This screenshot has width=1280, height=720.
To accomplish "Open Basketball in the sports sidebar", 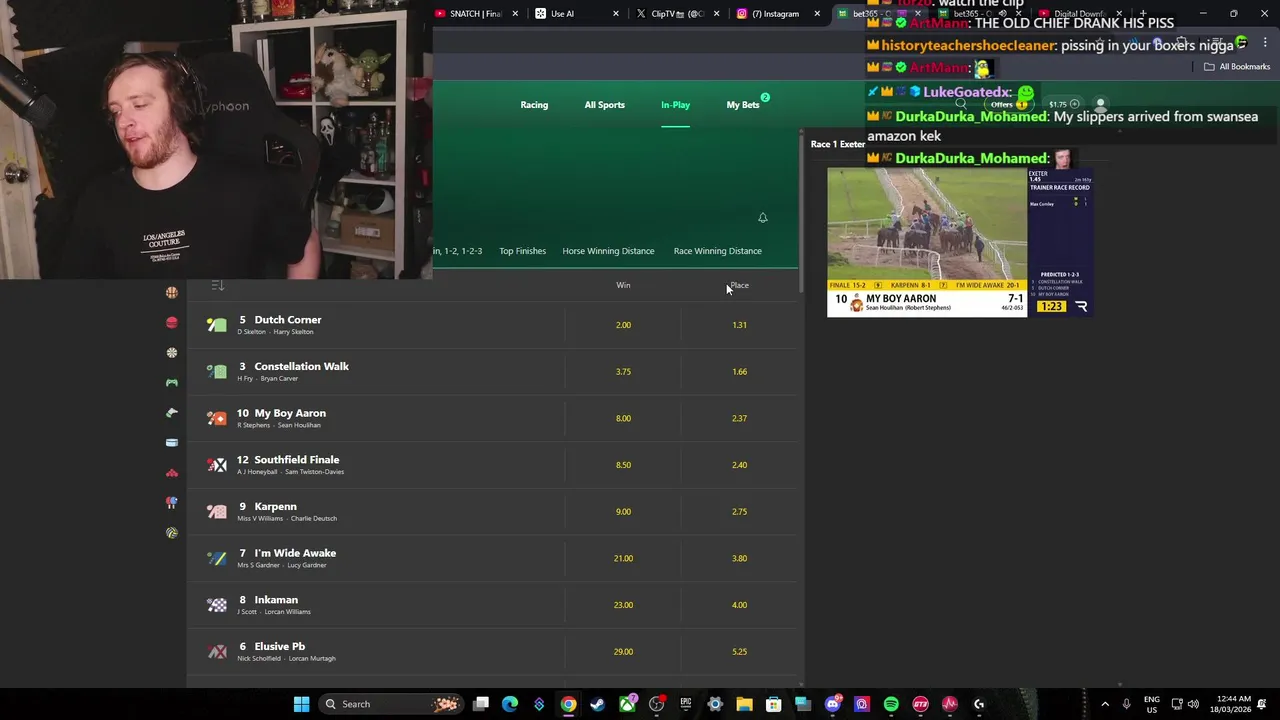I will [x=172, y=292].
